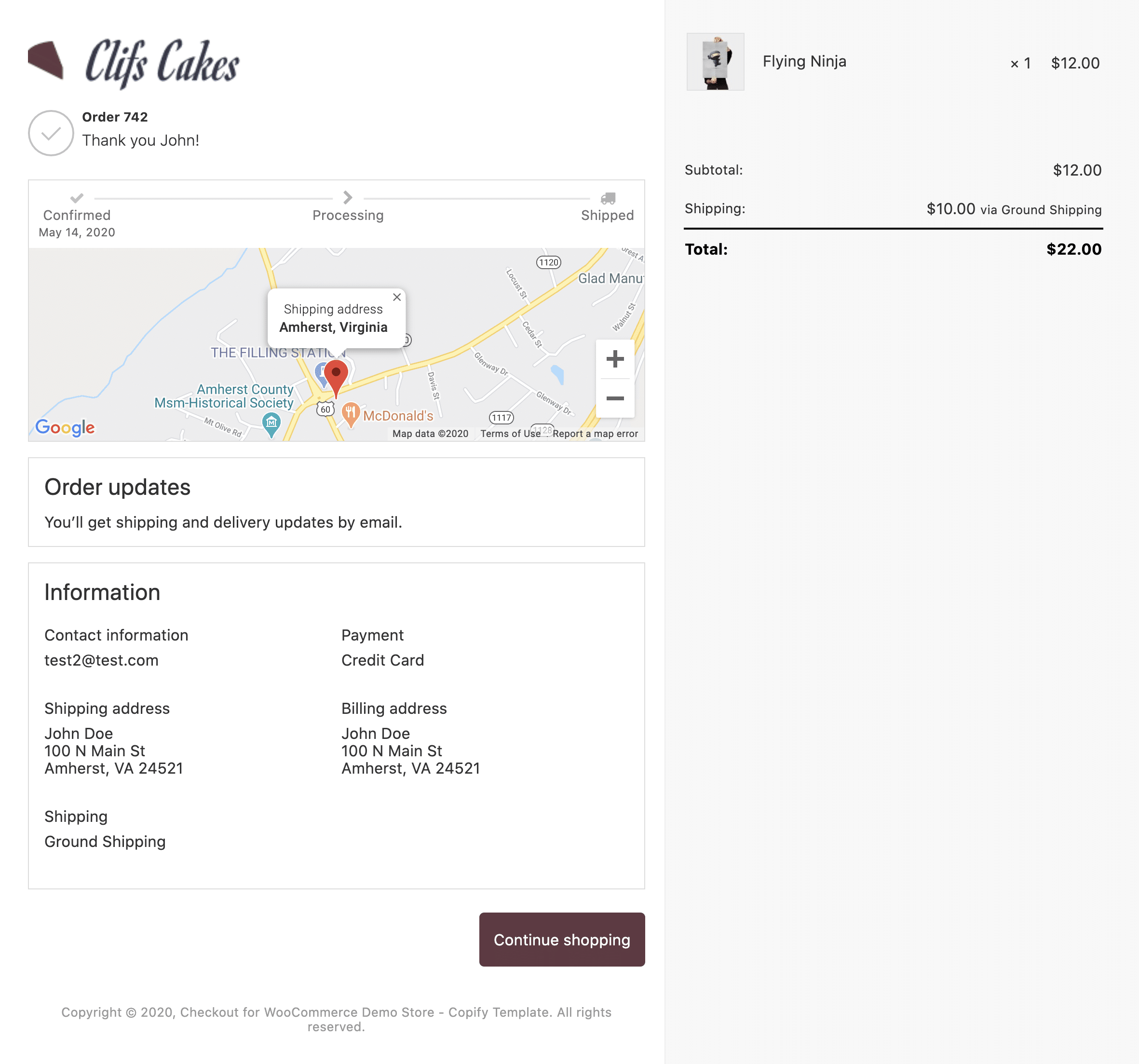Viewport: 1139px width, 1064px height.
Task: Zoom in on the map
Action: (x=615, y=359)
